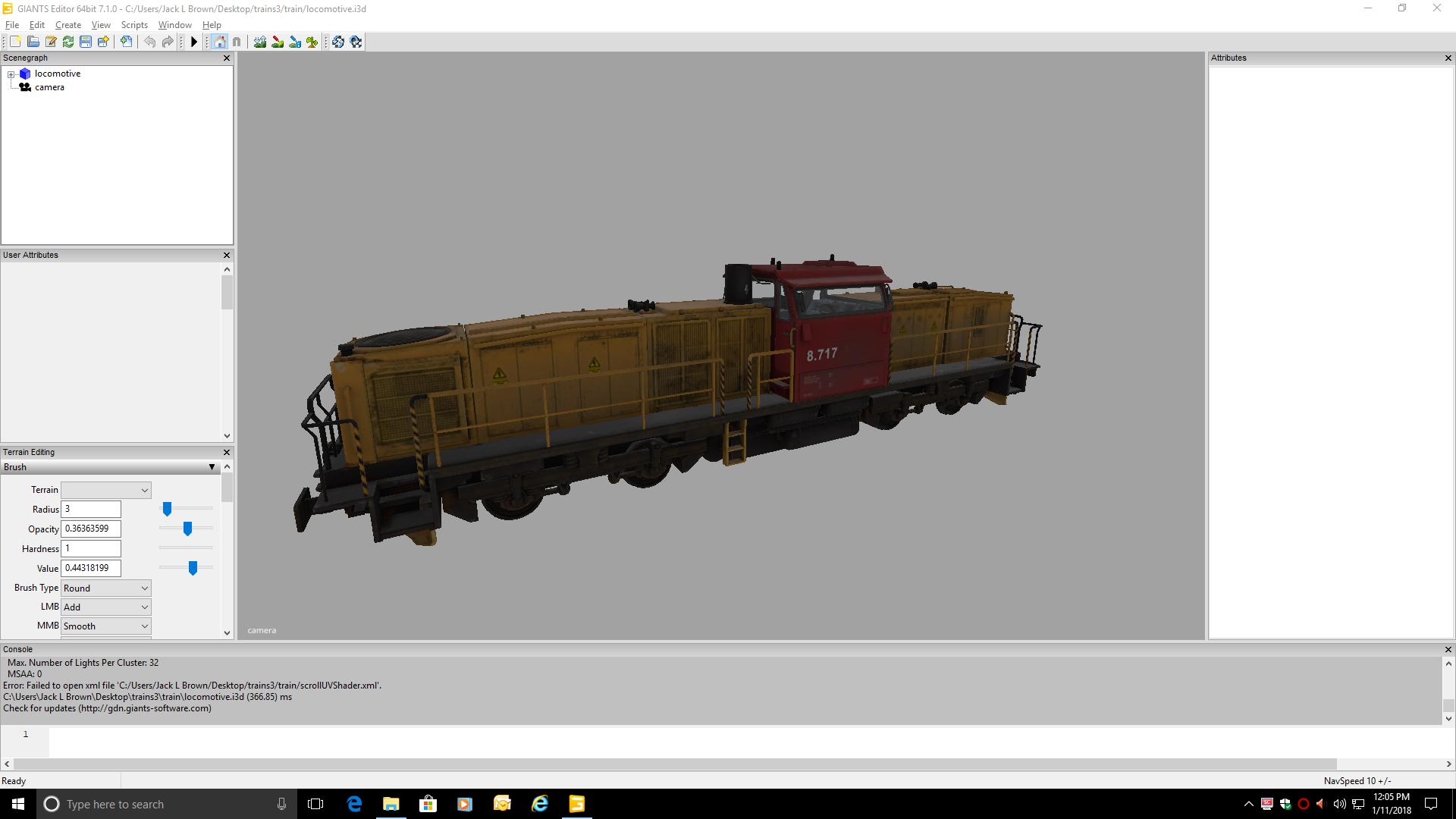The width and height of the screenshot is (1456, 819).
Task: Click the Save floppy disk icon
Action: tap(86, 42)
